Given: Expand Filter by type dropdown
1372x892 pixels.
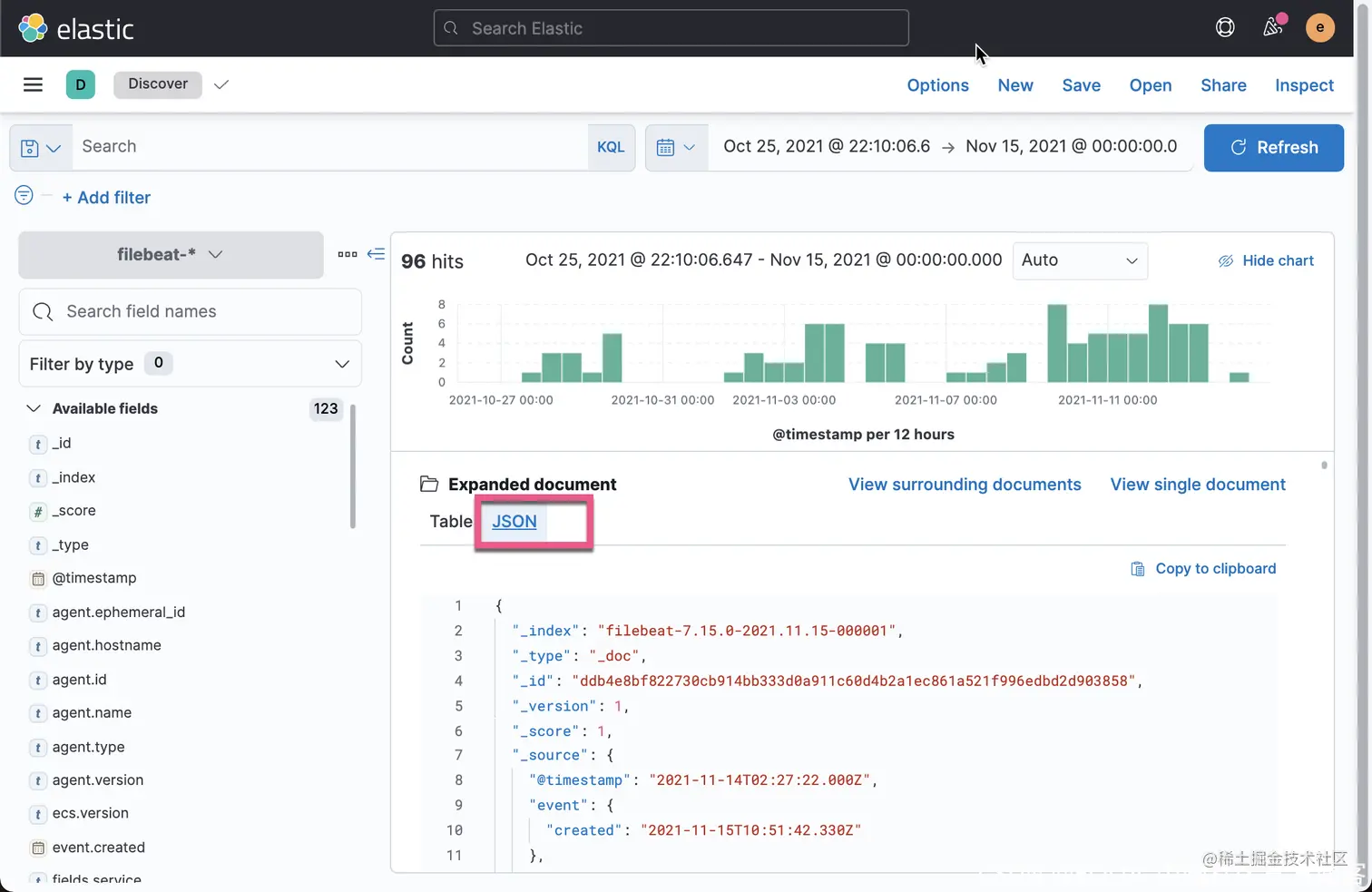Looking at the screenshot, I should point(190,364).
